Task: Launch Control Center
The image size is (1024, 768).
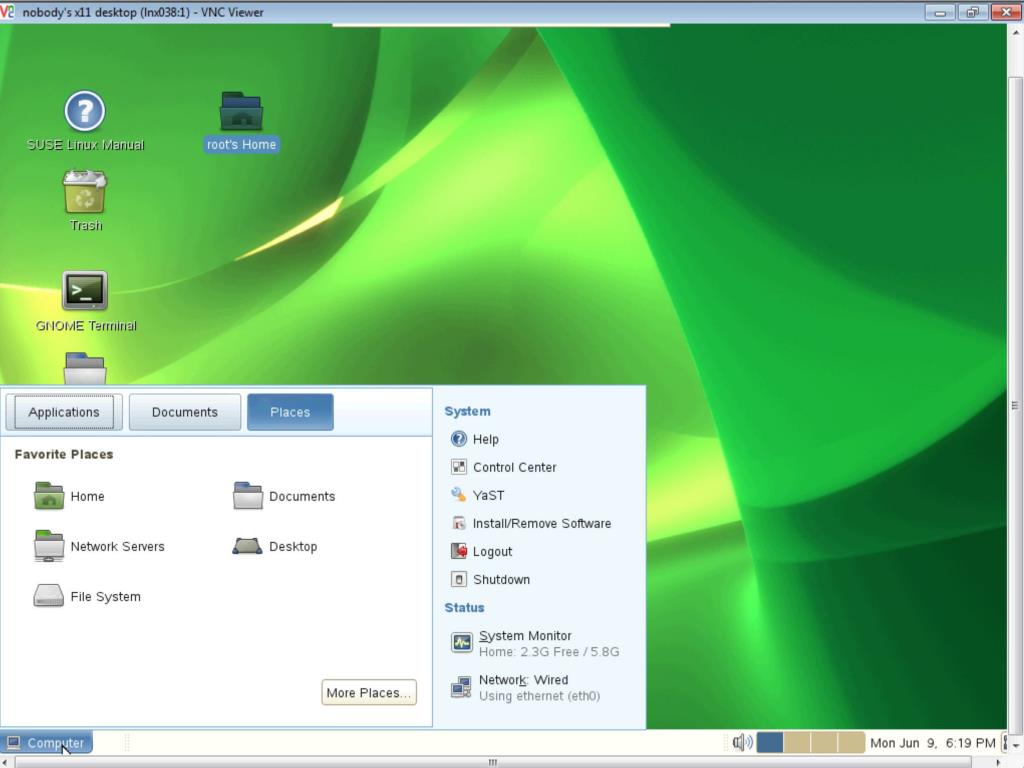Action: click(504, 468)
